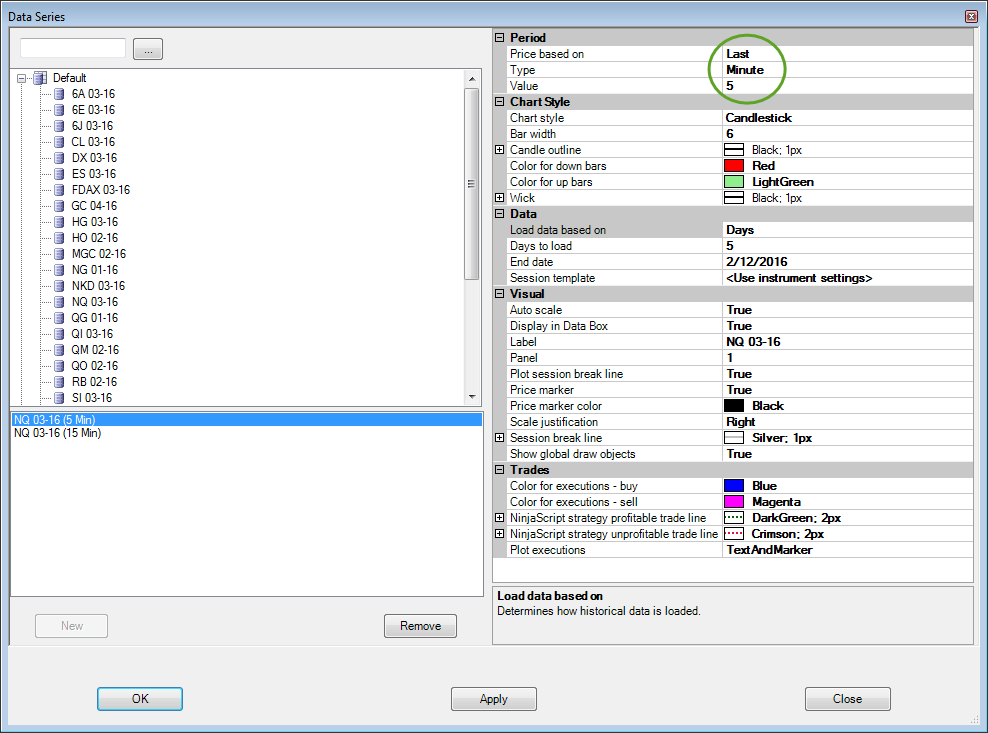Click the 6J 03-16 database icon
Image resolution: width=988 pixels, height=733 pixels.
pyautogui.click(x=59, y=126)
